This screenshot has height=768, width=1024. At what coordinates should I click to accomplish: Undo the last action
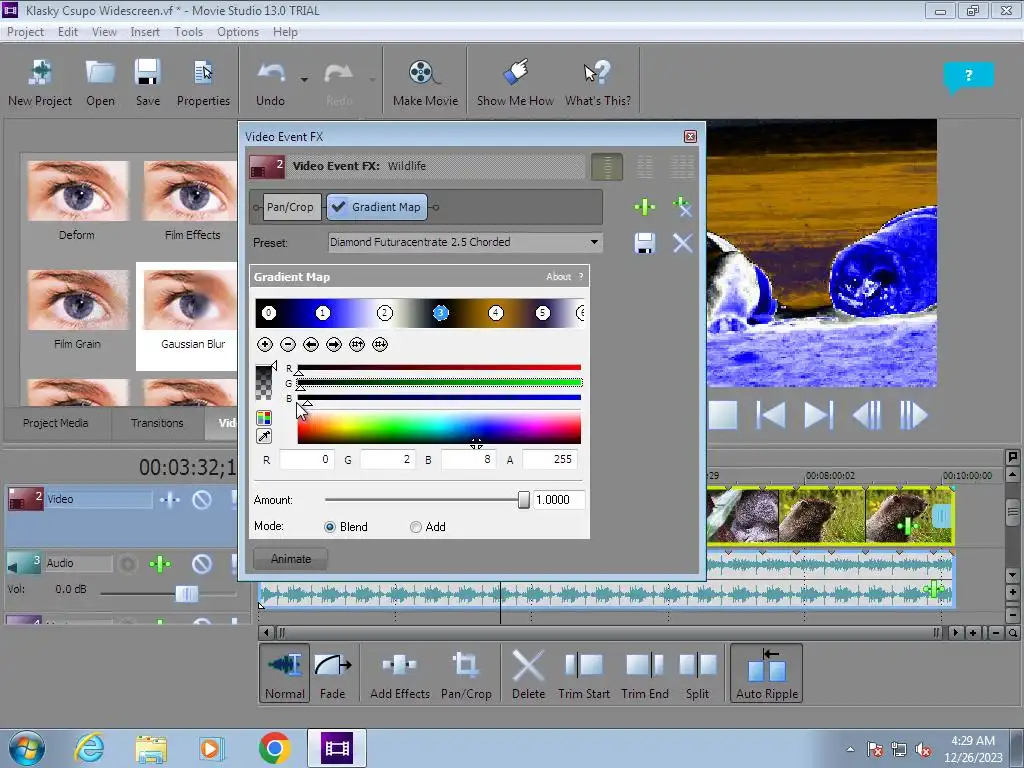coord(270,83)
